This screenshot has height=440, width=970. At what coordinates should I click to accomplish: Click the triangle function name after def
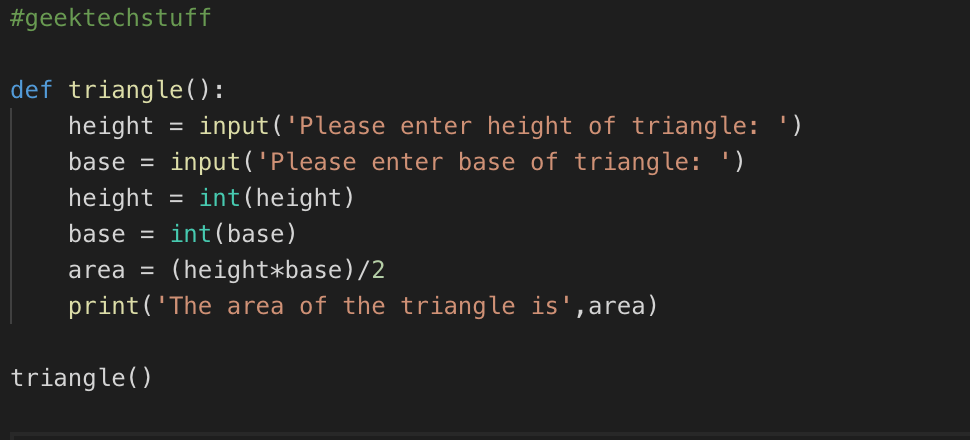pos(126,91)
